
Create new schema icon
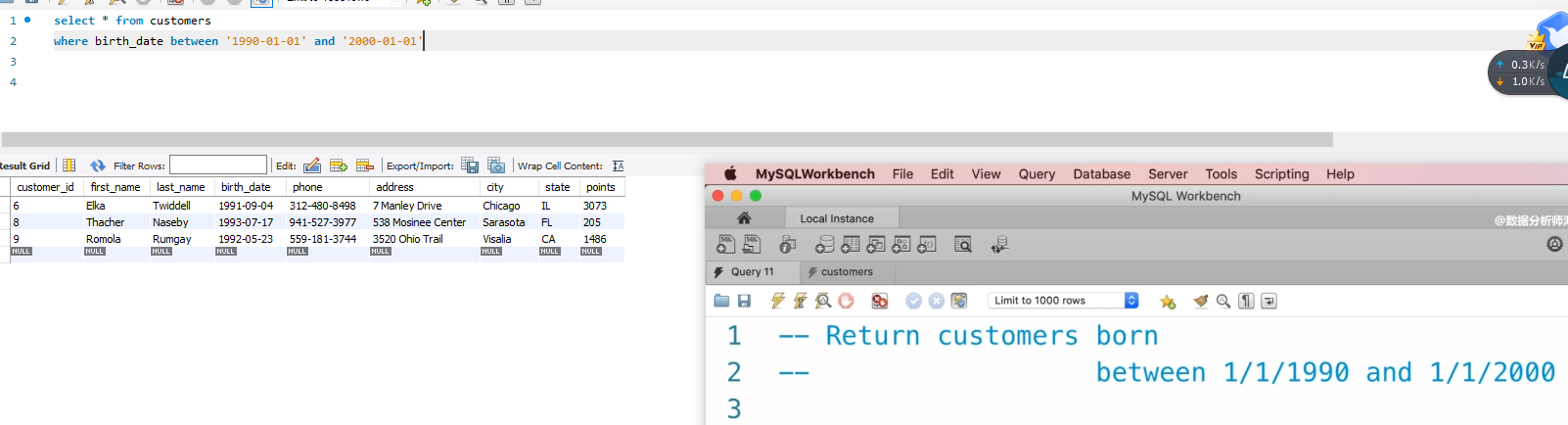825,245
